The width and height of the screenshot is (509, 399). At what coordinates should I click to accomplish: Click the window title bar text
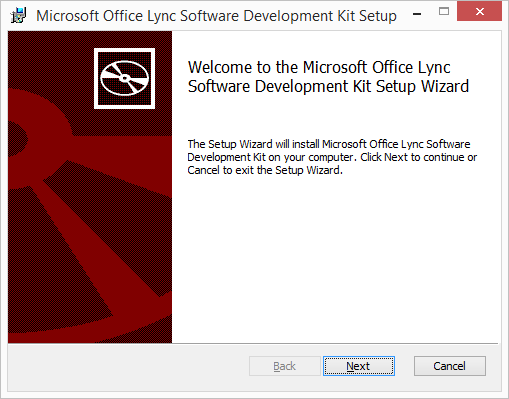click(x=216, y=16)
